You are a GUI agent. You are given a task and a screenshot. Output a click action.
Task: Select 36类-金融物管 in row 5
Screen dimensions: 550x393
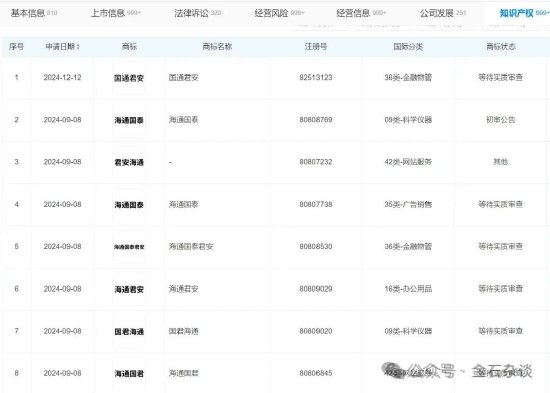408,246
